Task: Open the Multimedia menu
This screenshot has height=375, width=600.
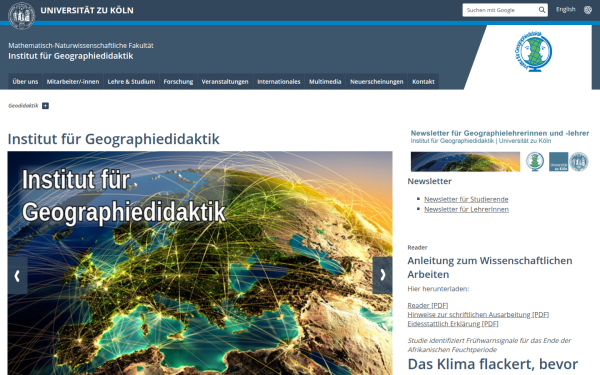Action: pyautogui.click(x=325, y=82)
